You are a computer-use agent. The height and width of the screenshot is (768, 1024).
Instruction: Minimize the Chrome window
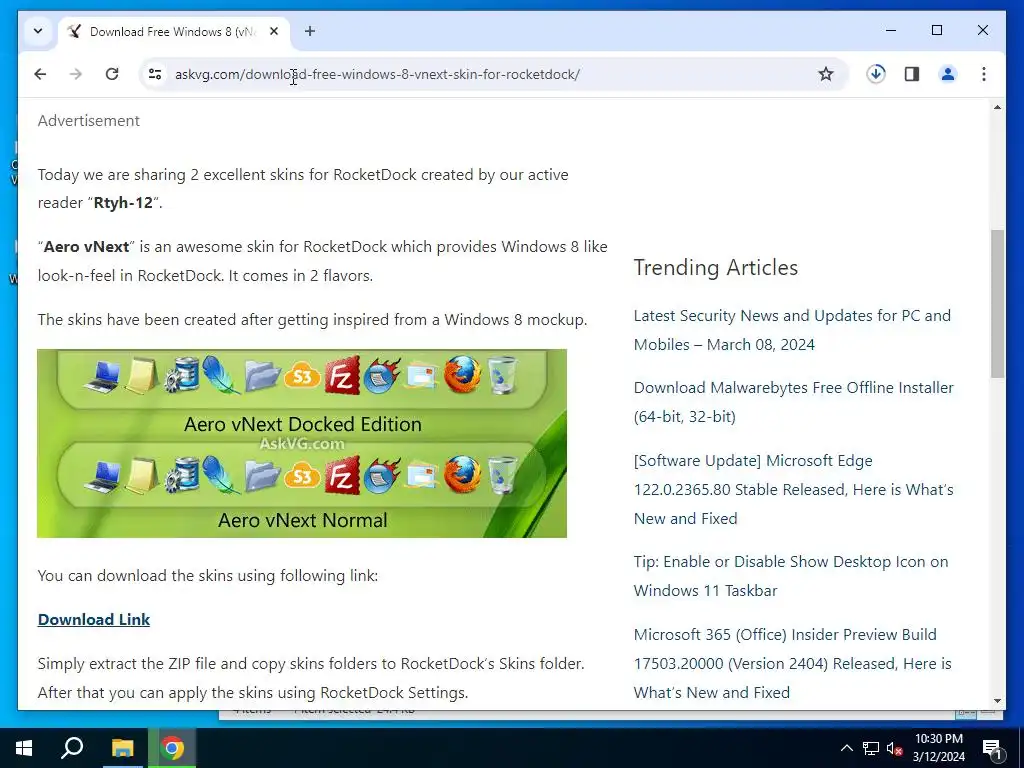[891, 30]
